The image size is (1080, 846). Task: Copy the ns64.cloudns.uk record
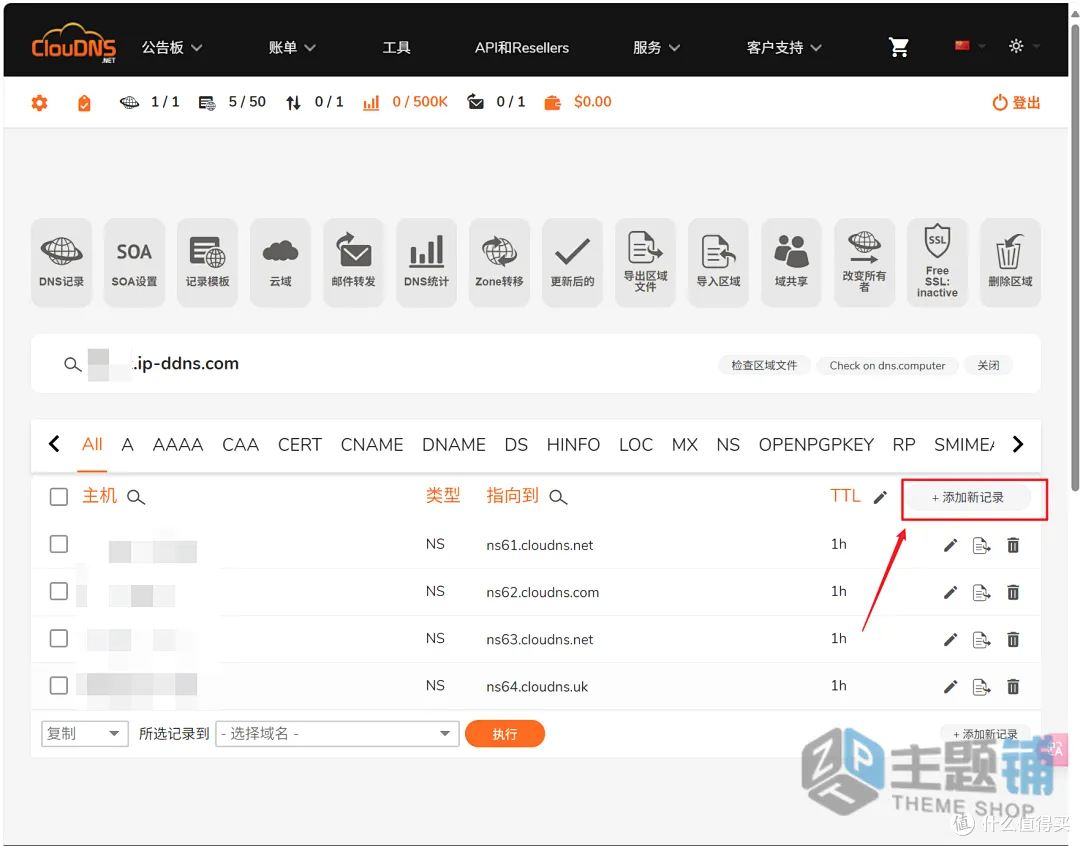(x=982, y=686)
